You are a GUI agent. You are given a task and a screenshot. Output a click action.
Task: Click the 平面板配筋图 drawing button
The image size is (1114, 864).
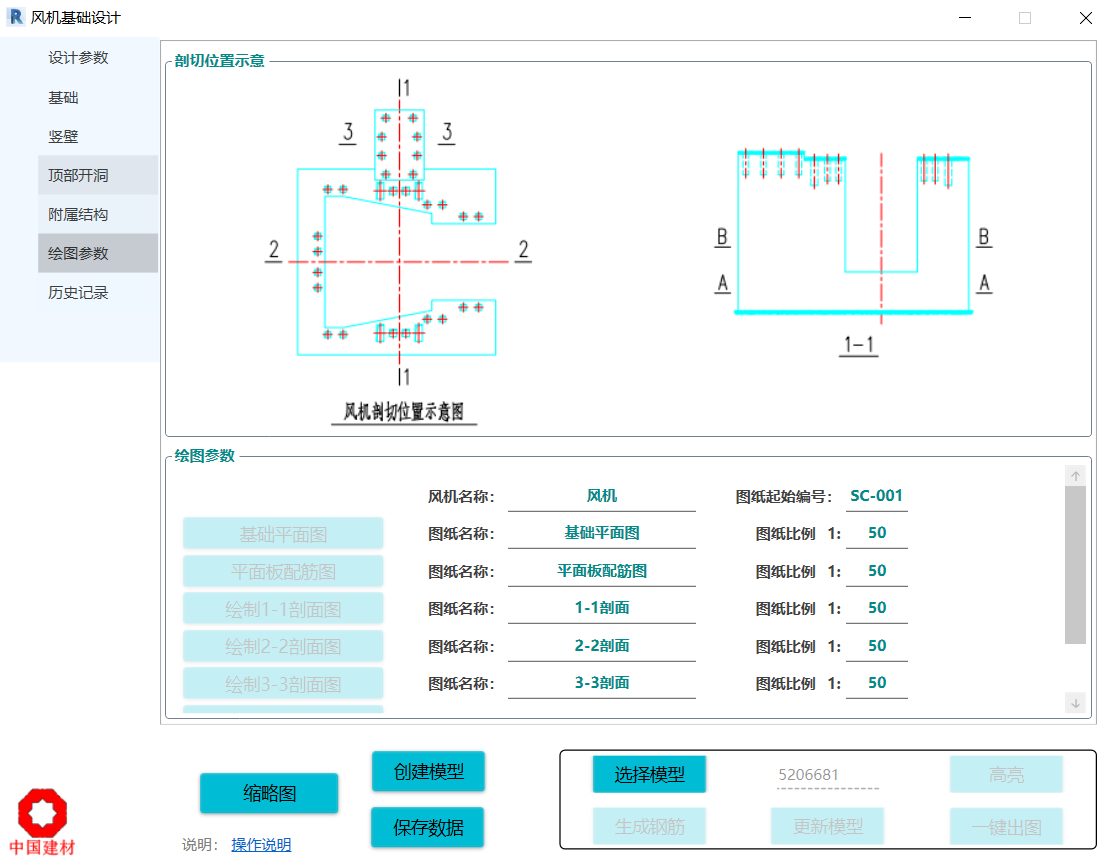(283, 571)
